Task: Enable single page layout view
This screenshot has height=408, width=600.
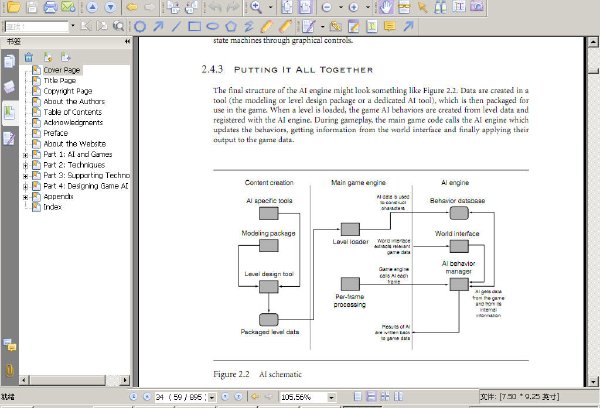Action: tap(357, 397)
